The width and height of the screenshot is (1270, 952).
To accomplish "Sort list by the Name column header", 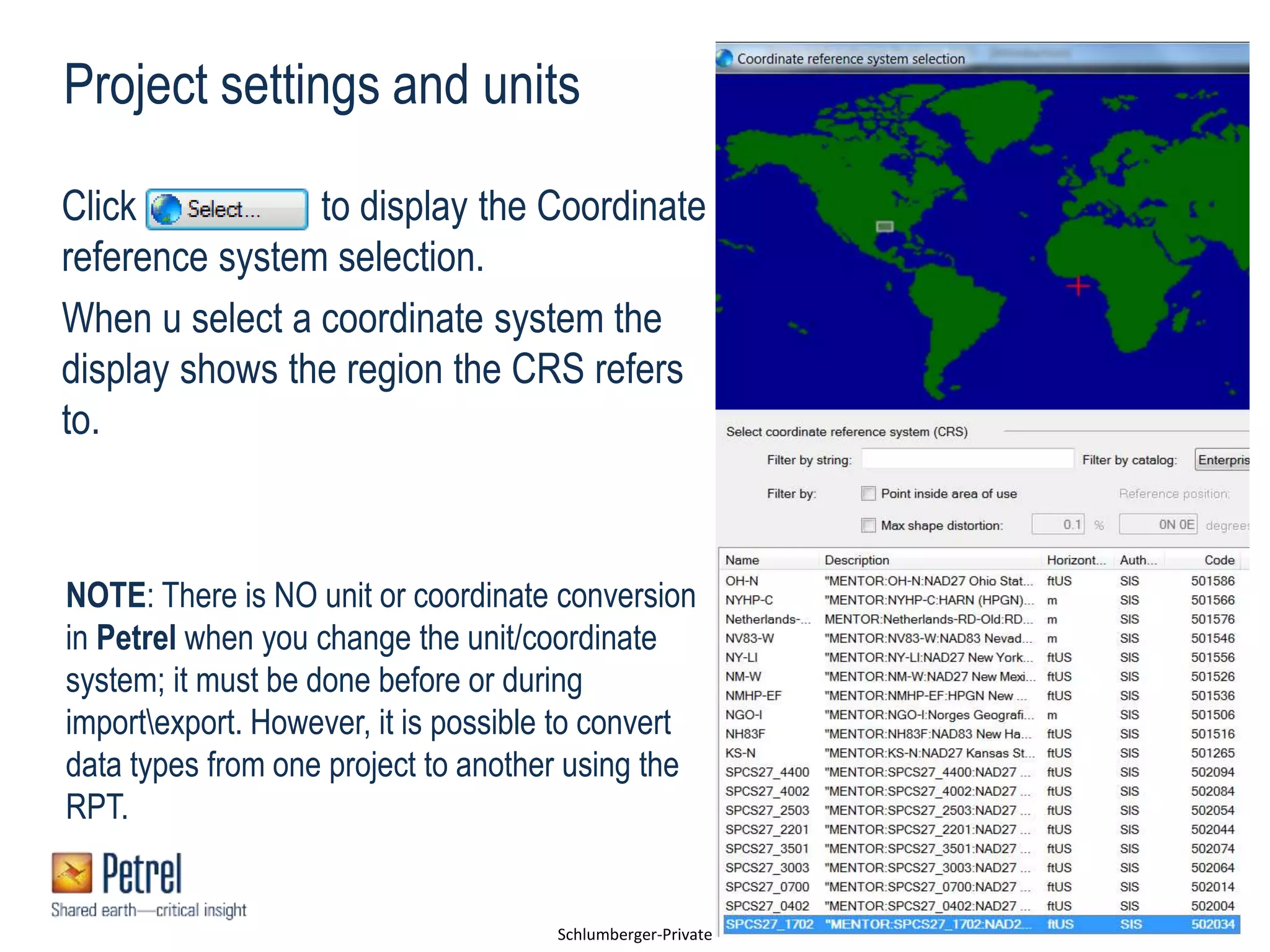I will point(742,560).
